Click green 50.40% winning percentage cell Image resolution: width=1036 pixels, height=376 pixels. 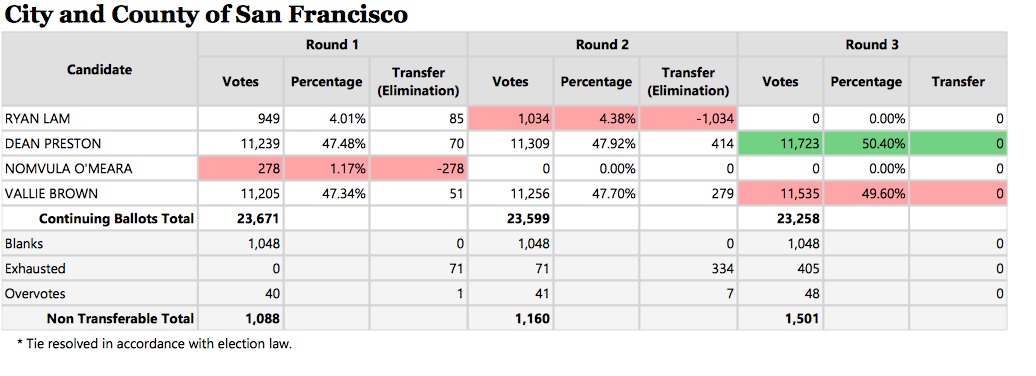pos(866,143)
